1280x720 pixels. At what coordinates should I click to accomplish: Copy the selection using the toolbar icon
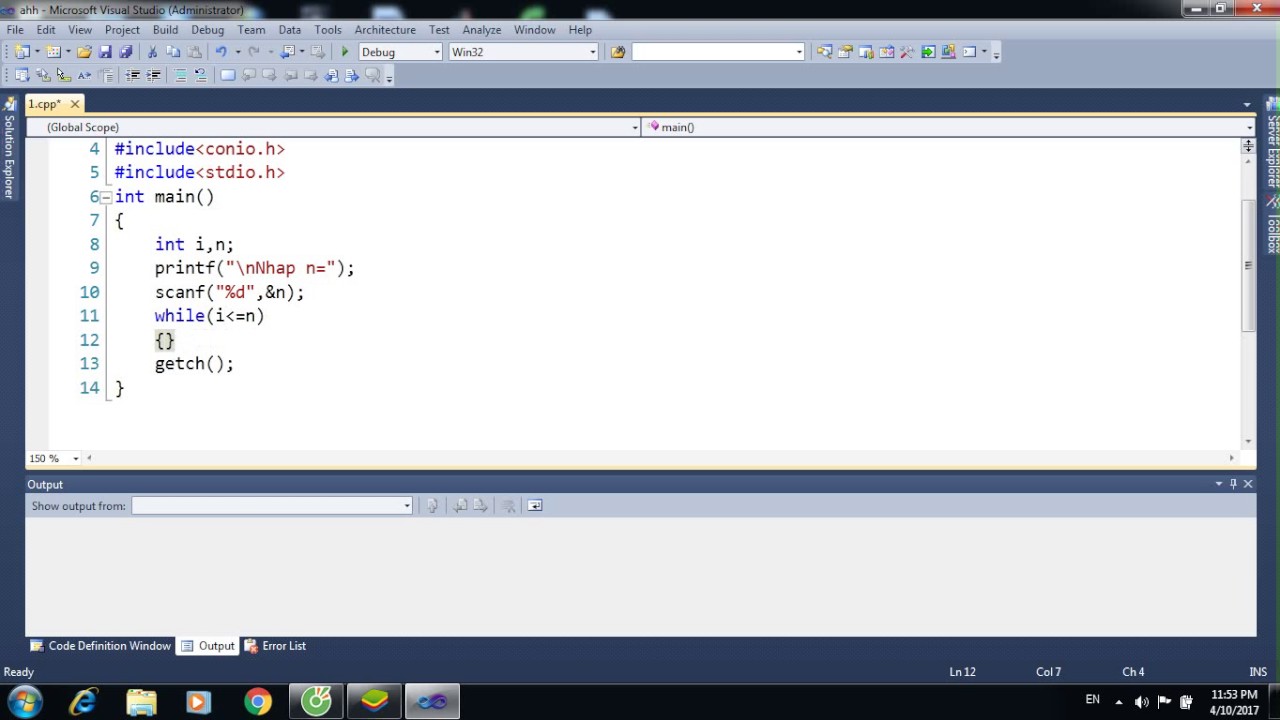tap(172, 52)
